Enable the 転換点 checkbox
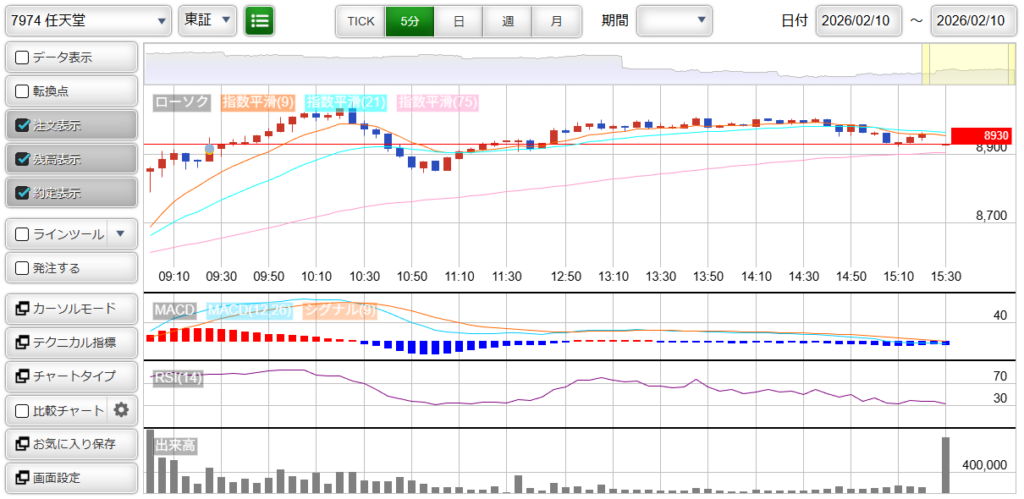This screenshot has height=499, width=1024. (23, 92)
